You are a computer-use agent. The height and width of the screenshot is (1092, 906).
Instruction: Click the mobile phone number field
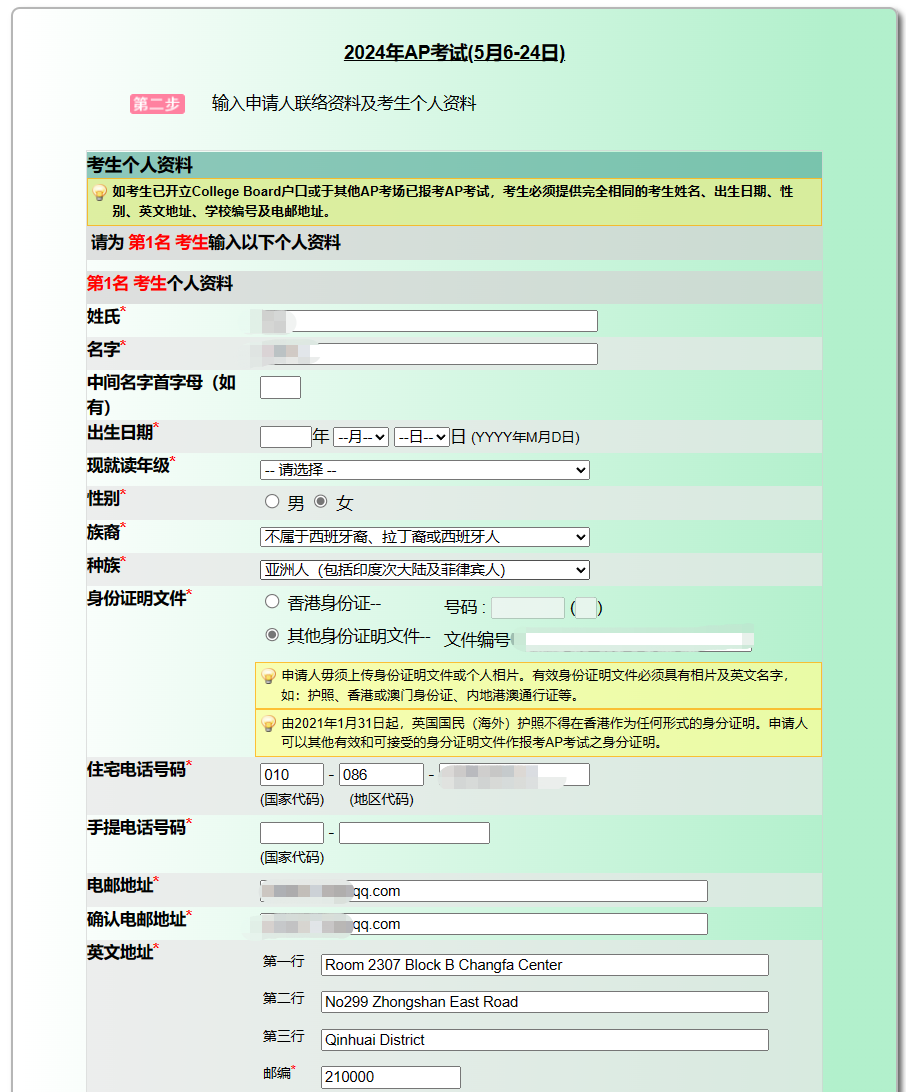click(x=414, y=833)
